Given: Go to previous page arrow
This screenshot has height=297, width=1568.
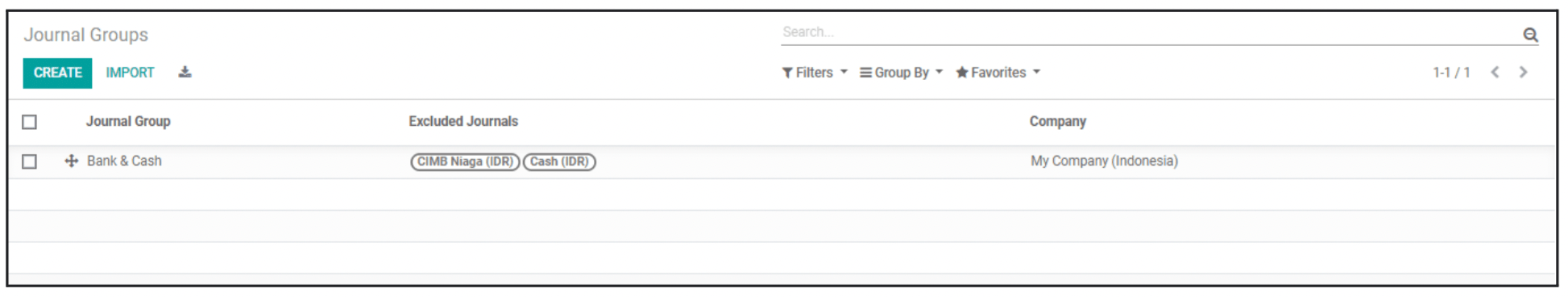Looking at the screenshot, I should pyautogui.click(x=1495, y=72).
